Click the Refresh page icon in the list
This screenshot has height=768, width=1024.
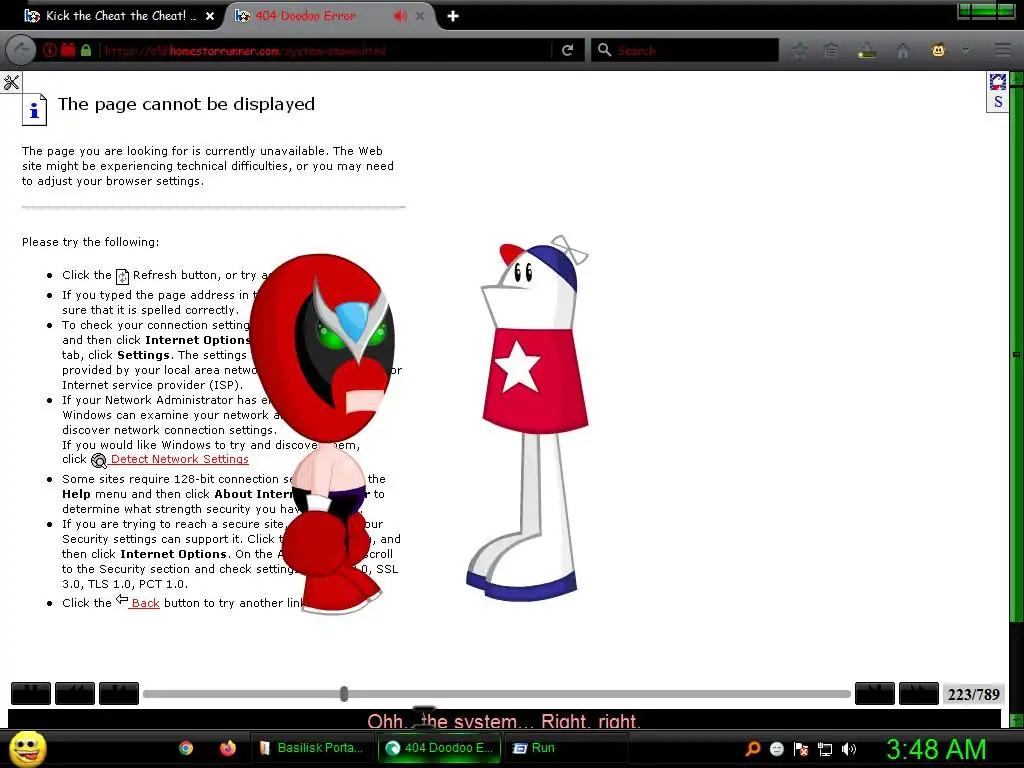(122, 276)
